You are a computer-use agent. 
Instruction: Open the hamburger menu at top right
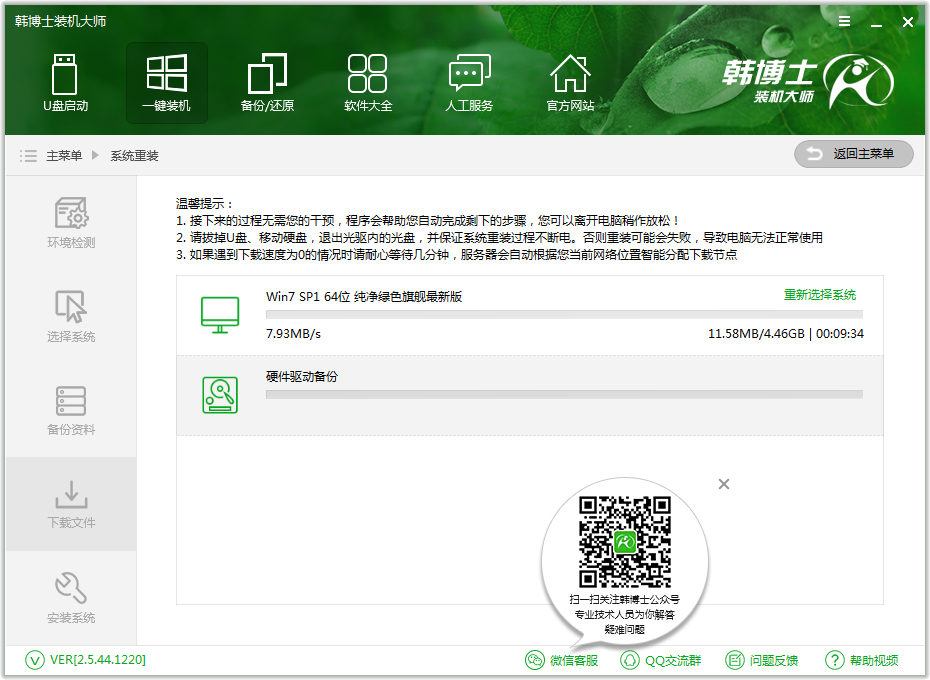click(844, 21)
